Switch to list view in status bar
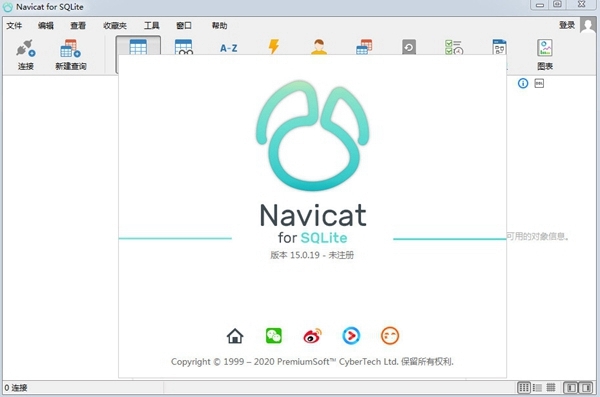The height and width of the screenshot is (397, 600). [537, 388]
